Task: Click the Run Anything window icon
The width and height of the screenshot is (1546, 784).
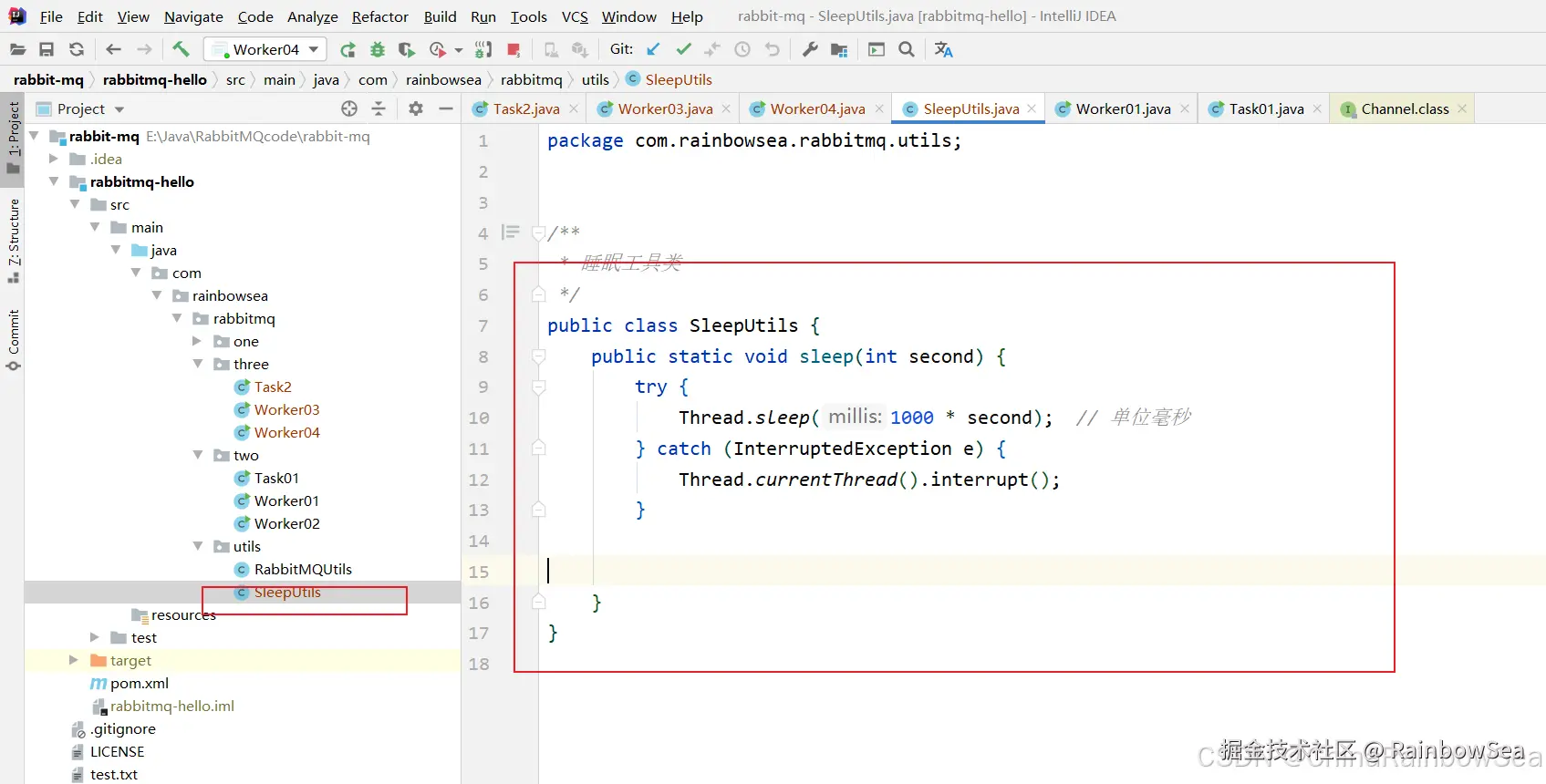Action: [x=877, y=49]
